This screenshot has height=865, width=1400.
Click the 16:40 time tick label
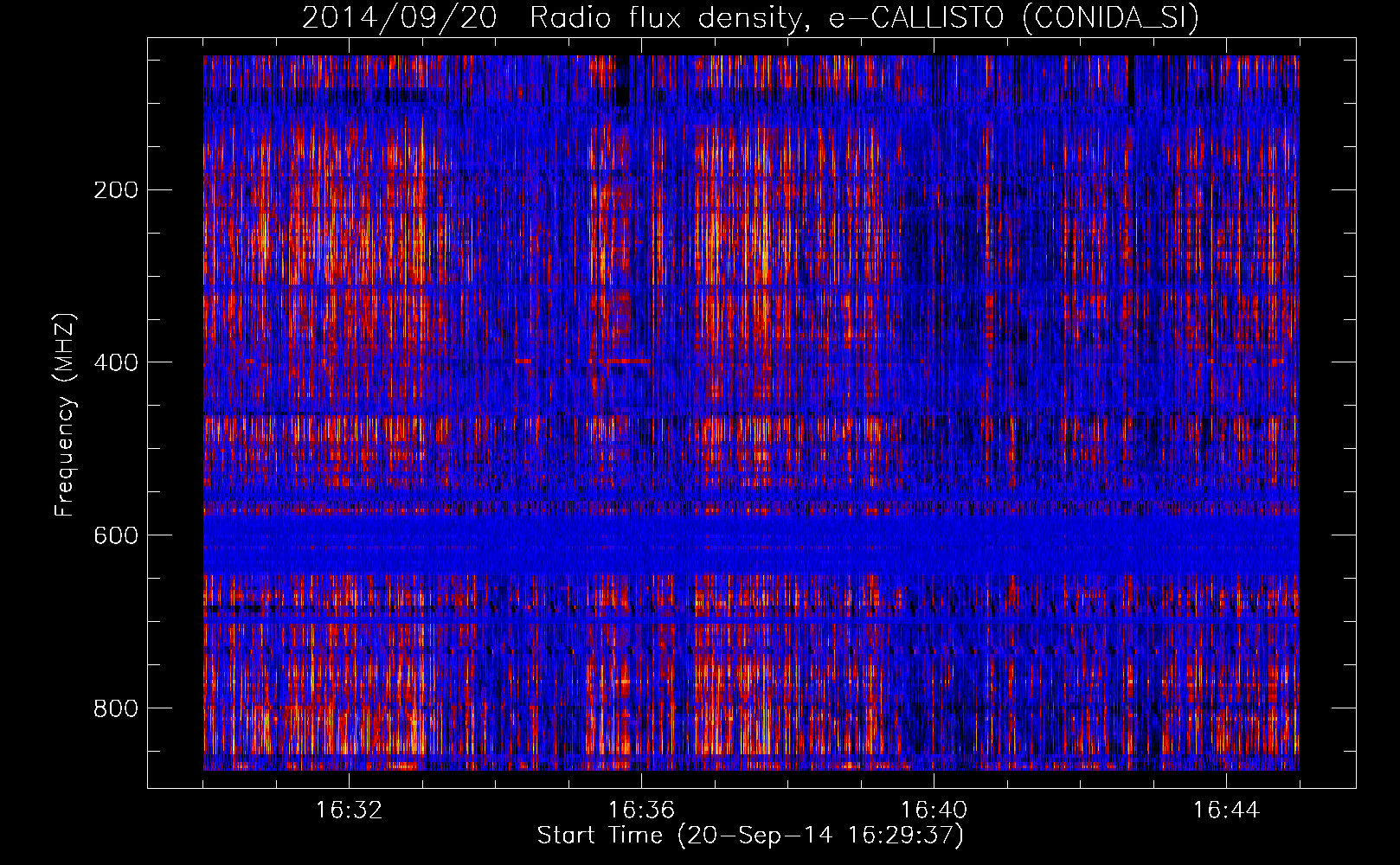[934, 811]
